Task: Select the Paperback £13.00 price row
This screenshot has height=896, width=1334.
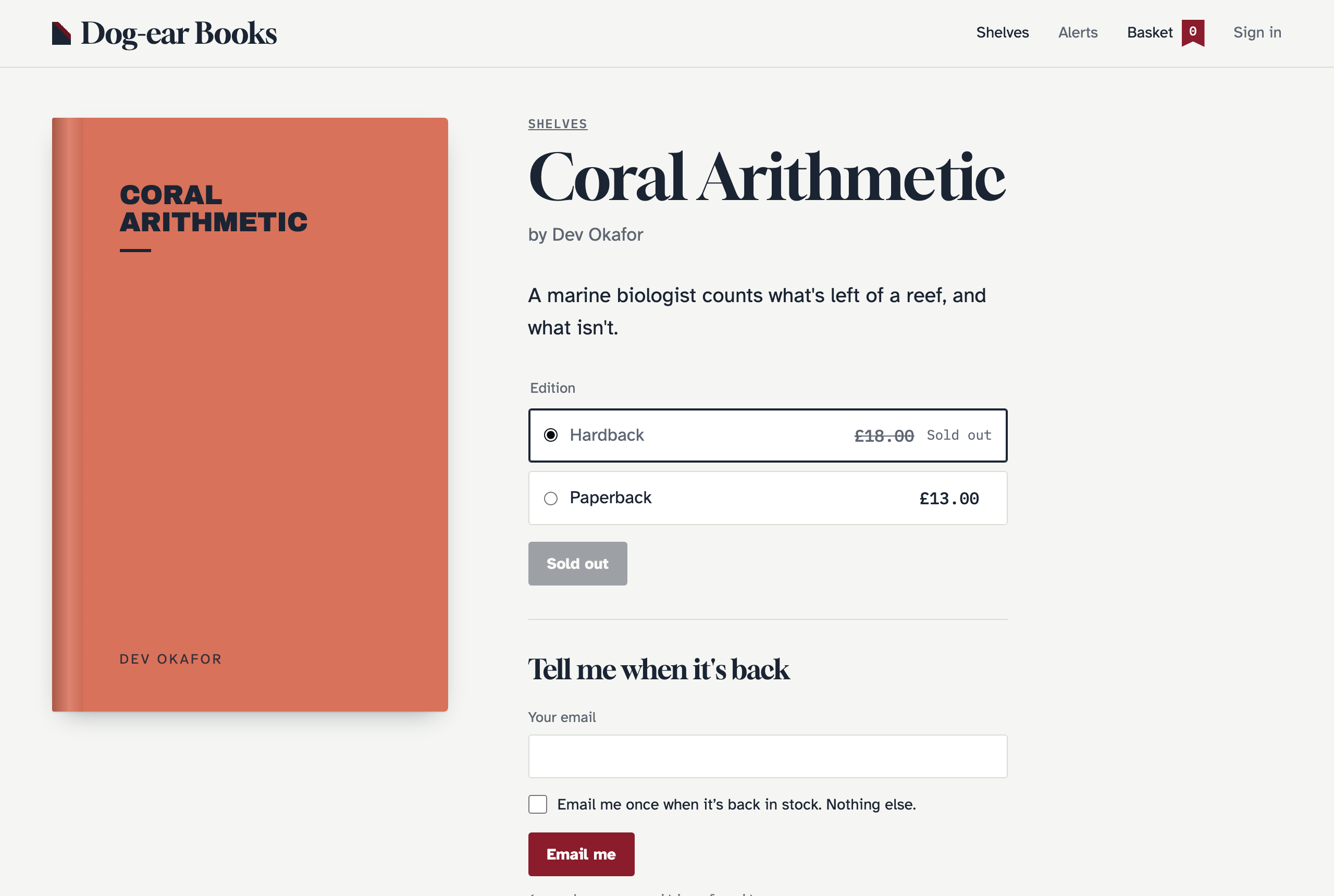Action: (767, 497)
